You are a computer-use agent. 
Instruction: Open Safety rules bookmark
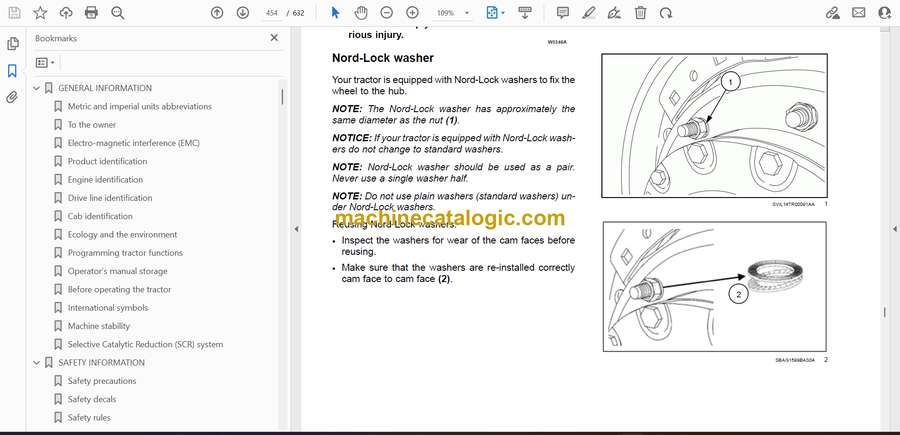(x=89, y=418)
